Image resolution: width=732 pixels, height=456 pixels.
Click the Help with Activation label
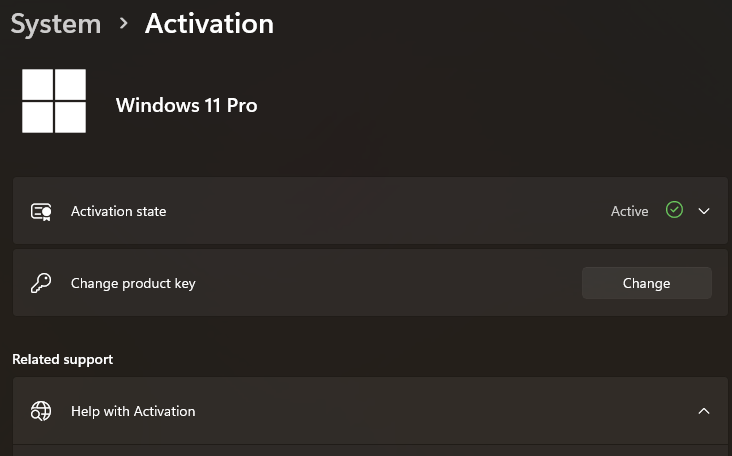(133, 411)
